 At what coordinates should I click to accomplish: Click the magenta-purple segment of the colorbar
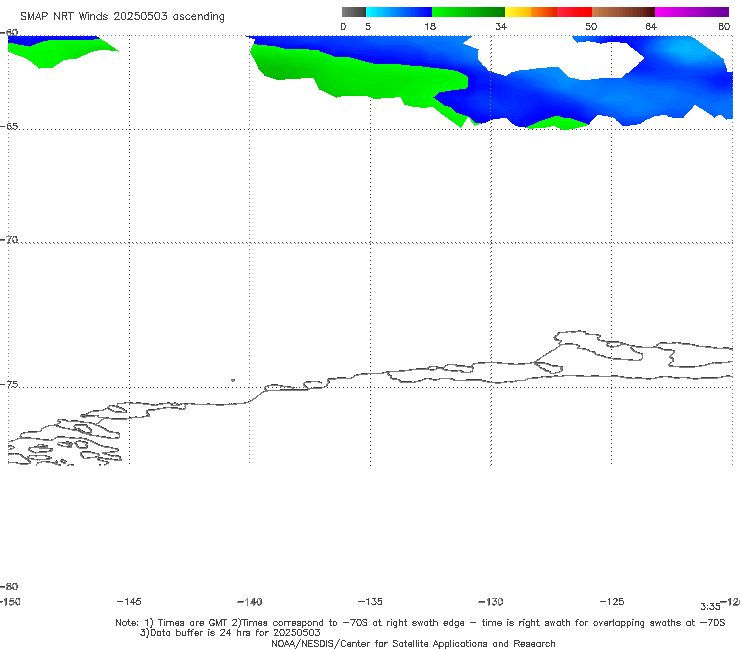point(692,12)
